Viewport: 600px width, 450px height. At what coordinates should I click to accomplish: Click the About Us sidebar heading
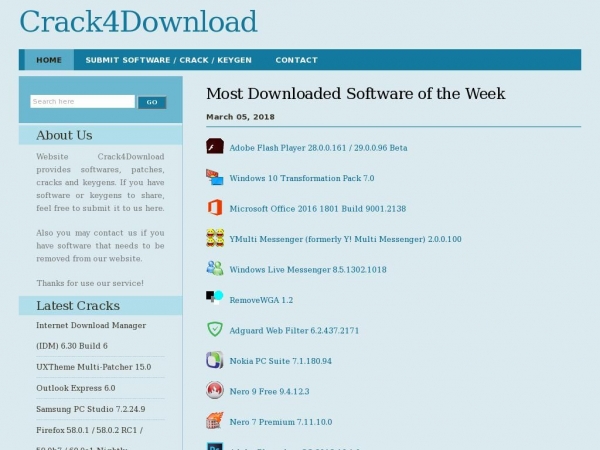pos(64,135)
